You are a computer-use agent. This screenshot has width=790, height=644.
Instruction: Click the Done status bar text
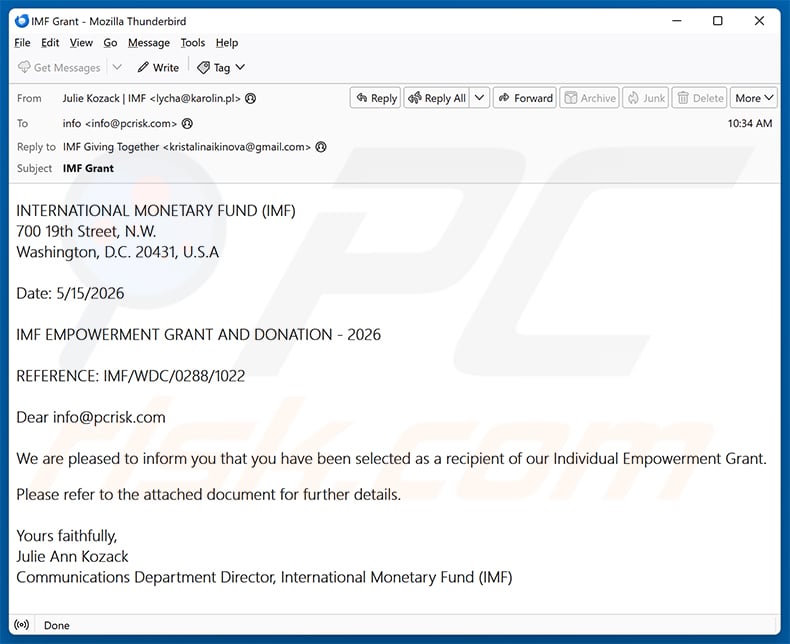pyautogui.click(x=56, y=625)
